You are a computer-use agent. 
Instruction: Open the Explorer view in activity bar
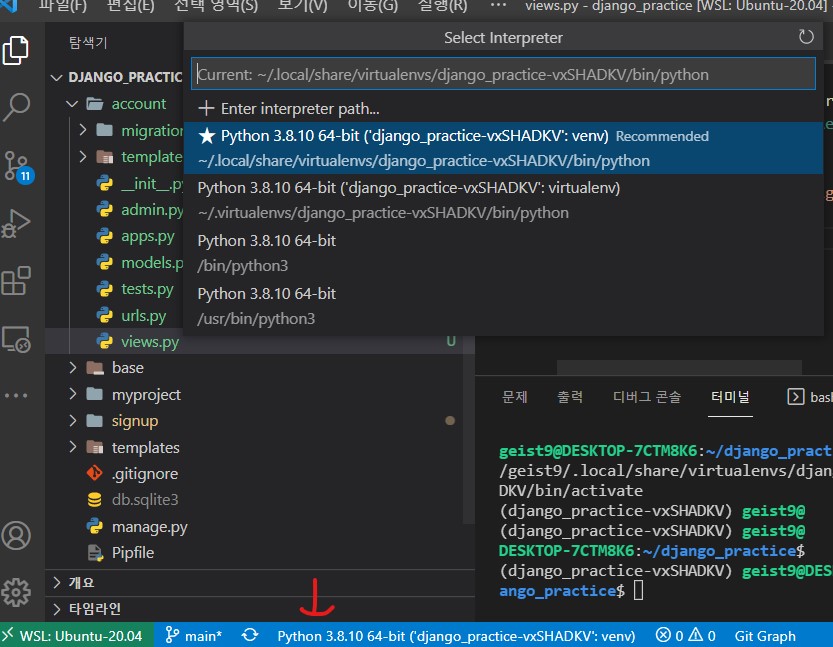click(x=16, y=50)
